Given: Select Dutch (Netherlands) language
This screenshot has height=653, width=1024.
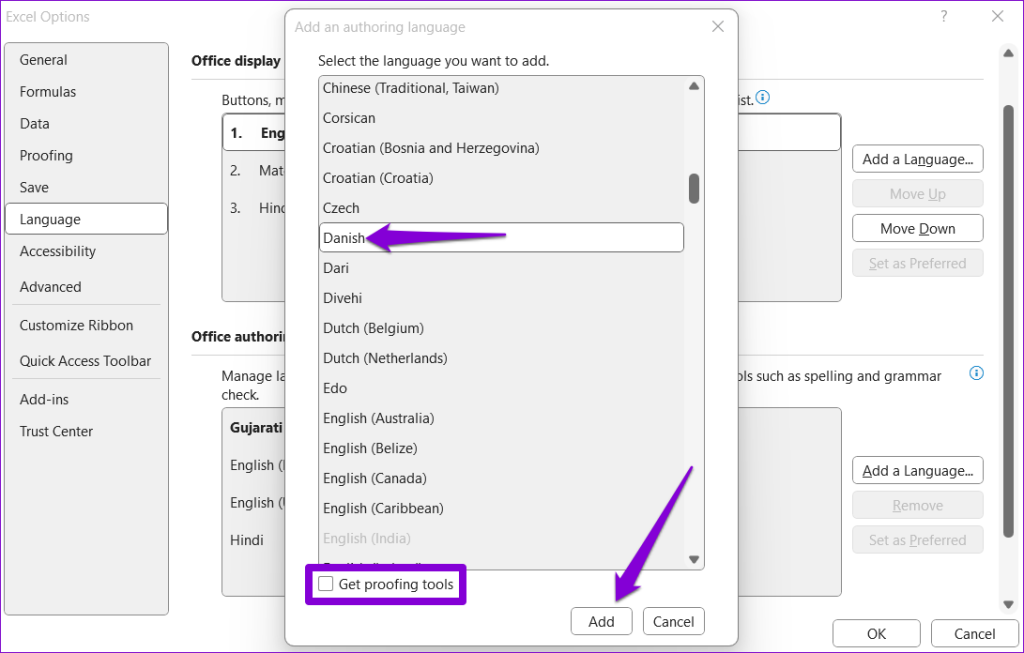Looking at the screenshot, I should [x=501, y=358].
